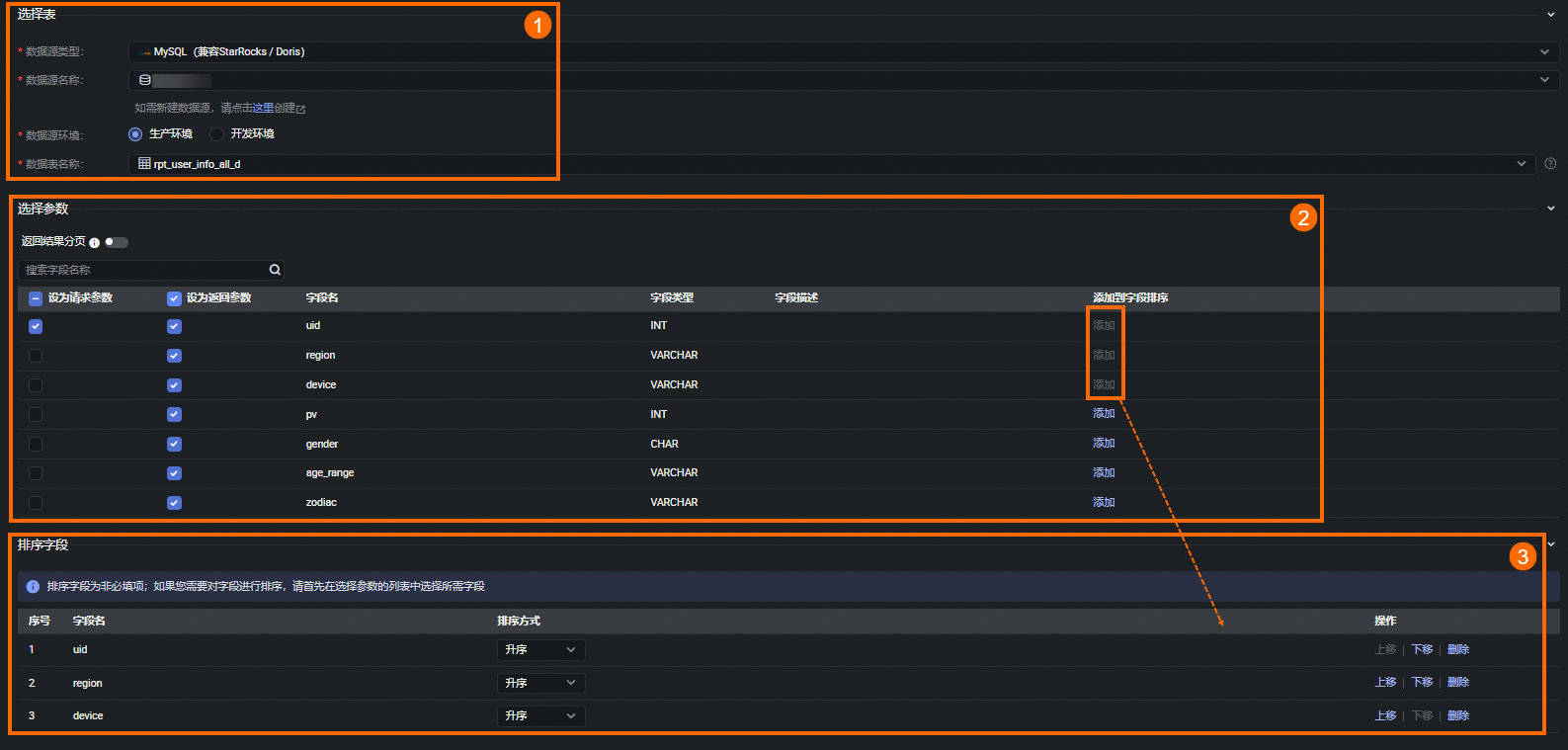This screenshot has width=1568, height=750.
Task: Open 数据源类型 MySQL dropdown
Action: click(844, 51)
